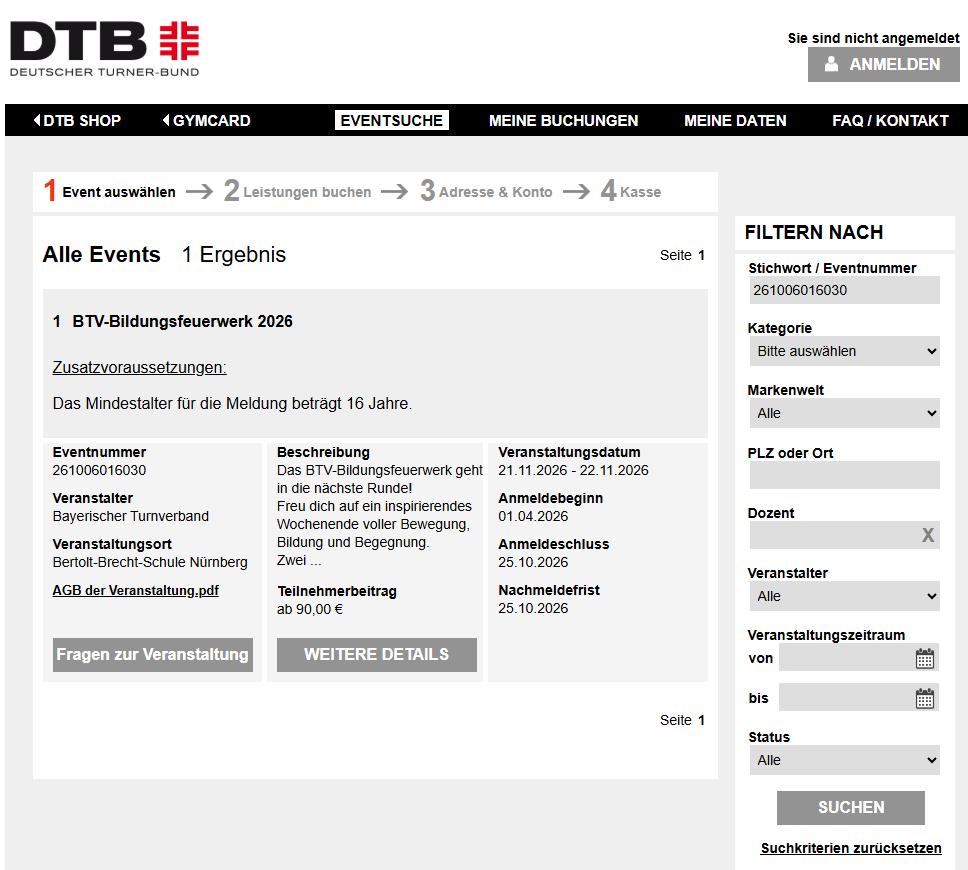Clear the Dozent field with the X
968x870 pixels.
(927, 536)
